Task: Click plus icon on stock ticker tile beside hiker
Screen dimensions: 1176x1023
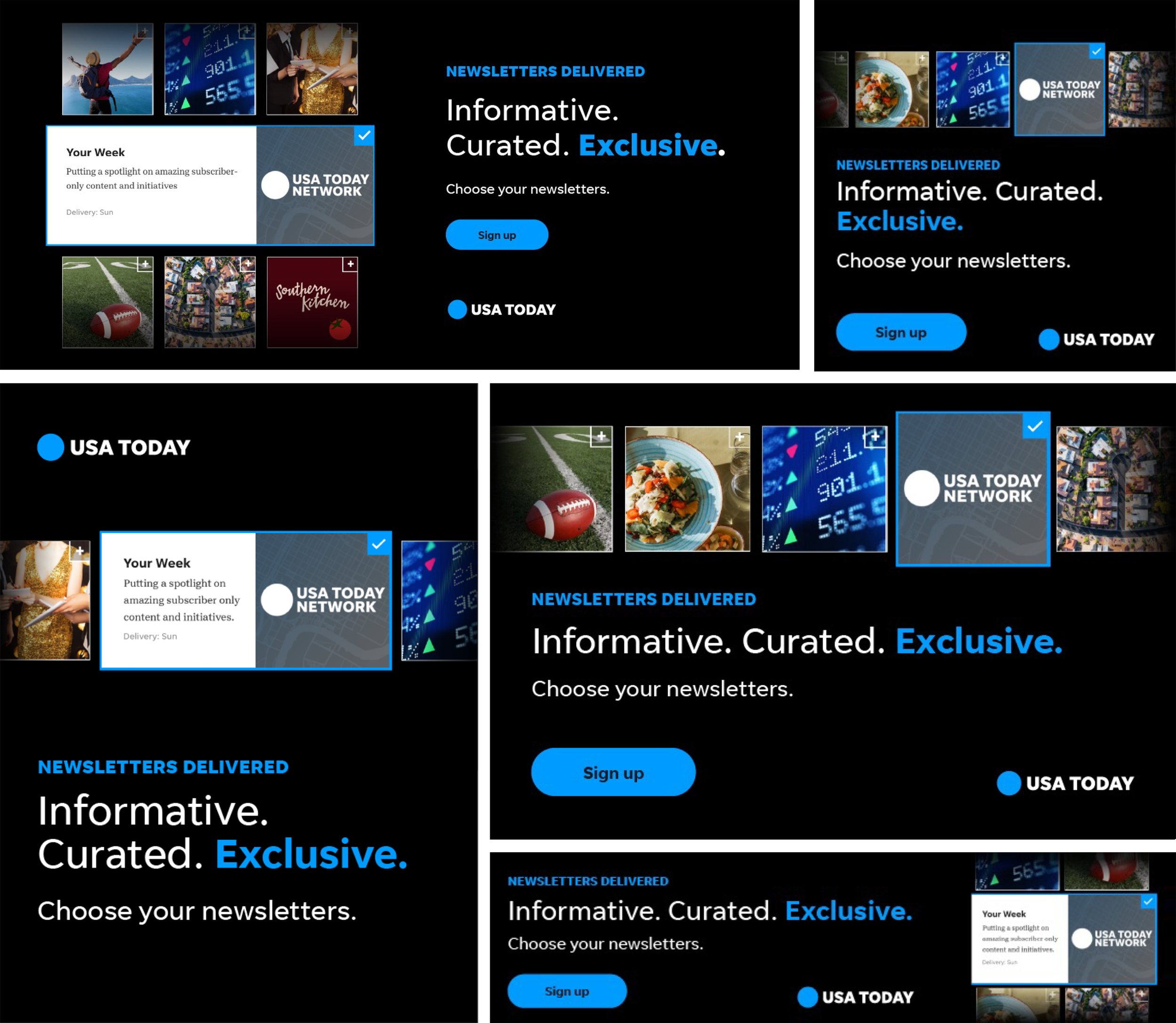Action: coord(246,31)
